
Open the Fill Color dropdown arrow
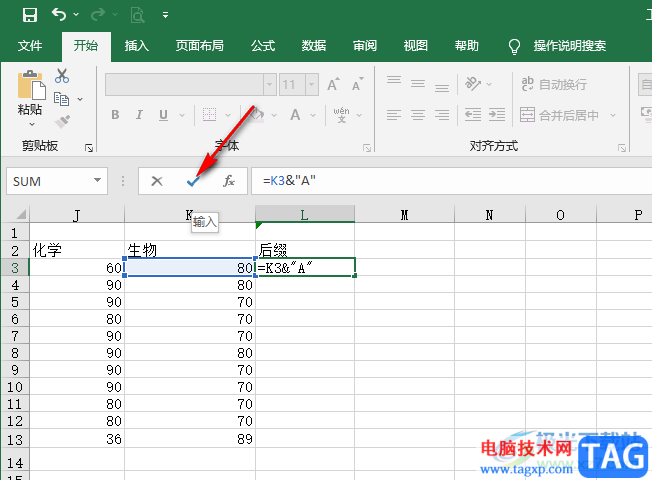[x=274, y=115]
